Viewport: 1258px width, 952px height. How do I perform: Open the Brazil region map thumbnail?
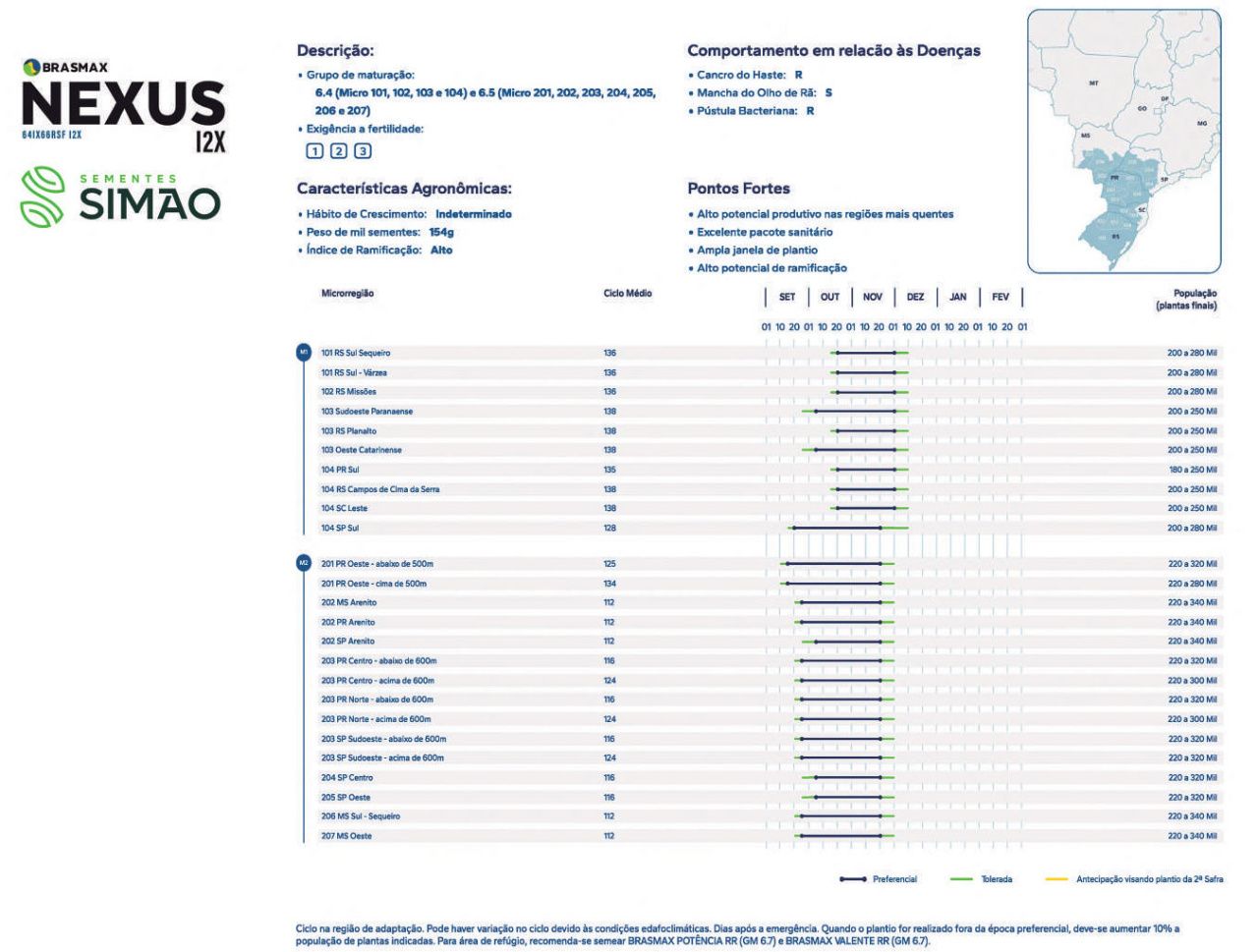coord(1123,141)
